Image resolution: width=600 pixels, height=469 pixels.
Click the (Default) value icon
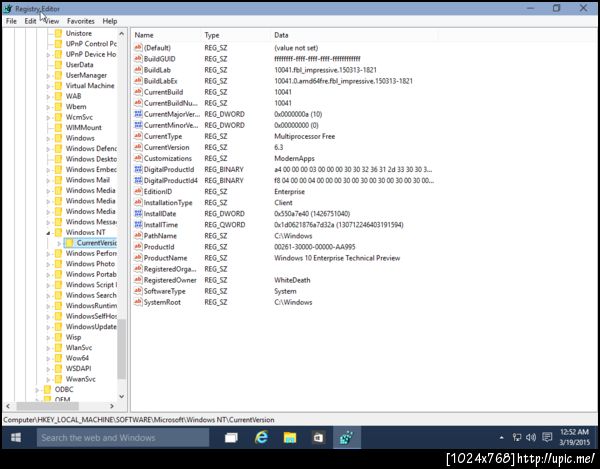[138, 47]
